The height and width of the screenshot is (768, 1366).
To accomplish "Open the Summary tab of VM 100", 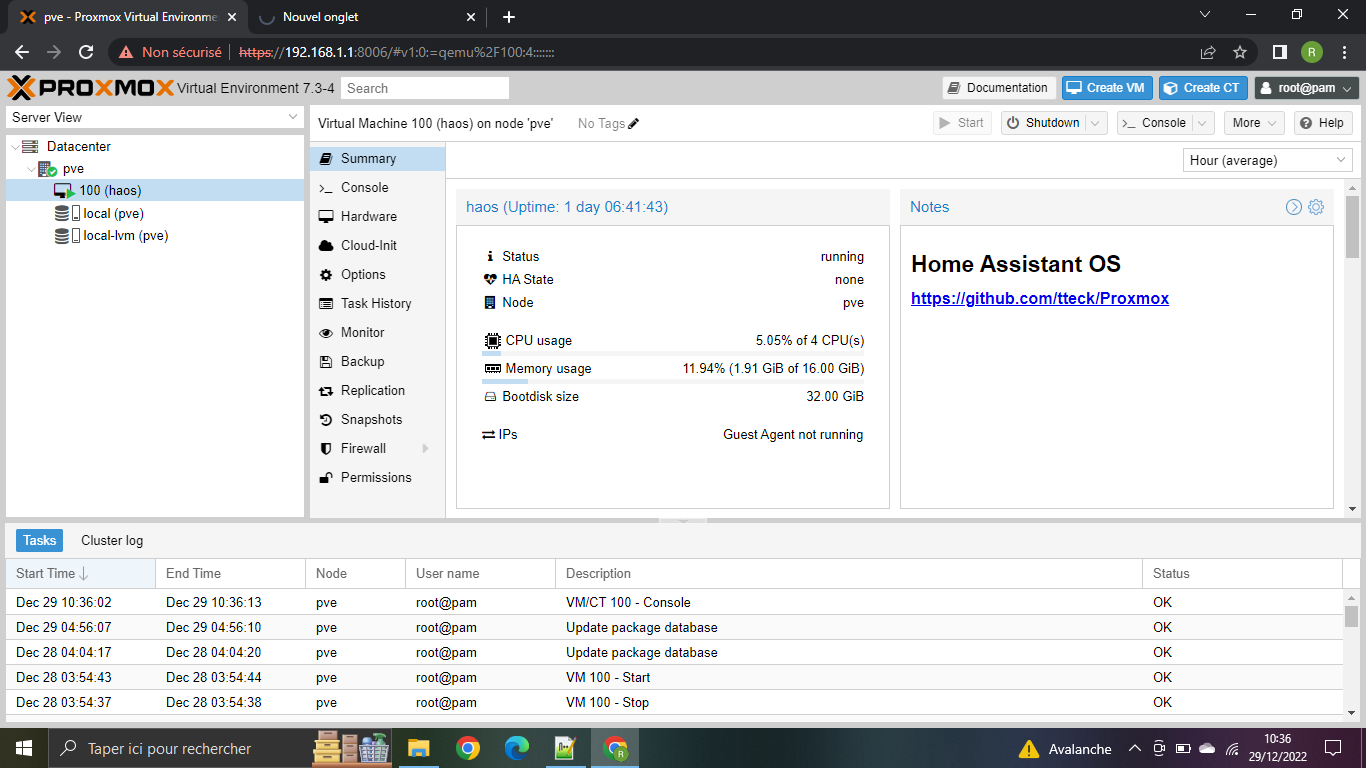I will [x=377, y=158].
